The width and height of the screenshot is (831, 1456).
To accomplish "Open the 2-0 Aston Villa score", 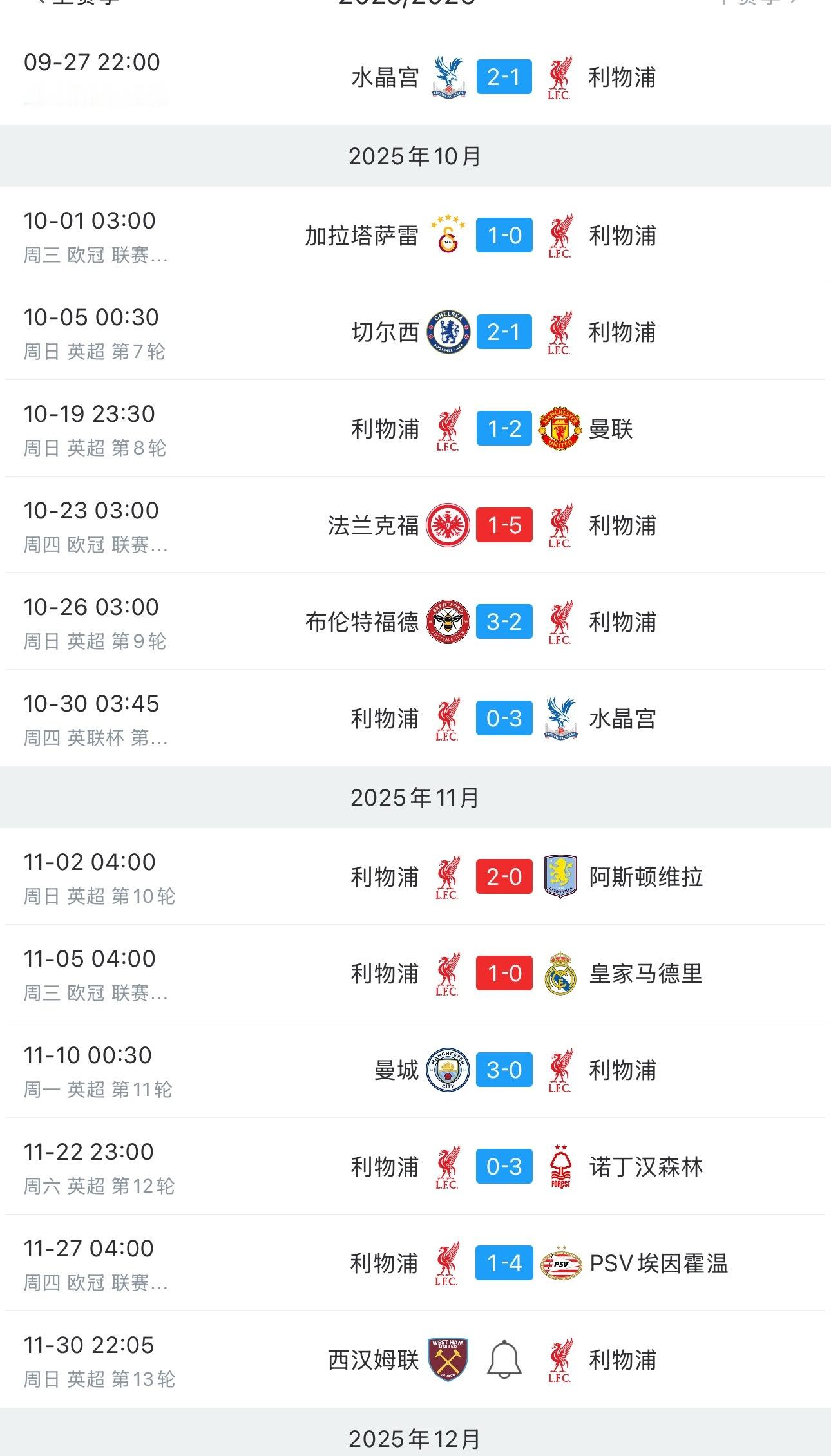I will tap(504, 876).
